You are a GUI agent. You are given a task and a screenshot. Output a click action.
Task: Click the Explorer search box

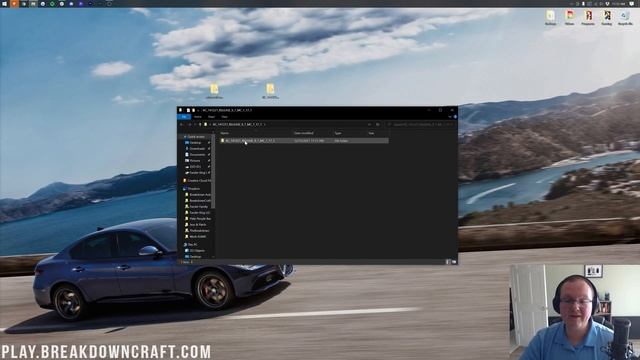pos(420,124)
